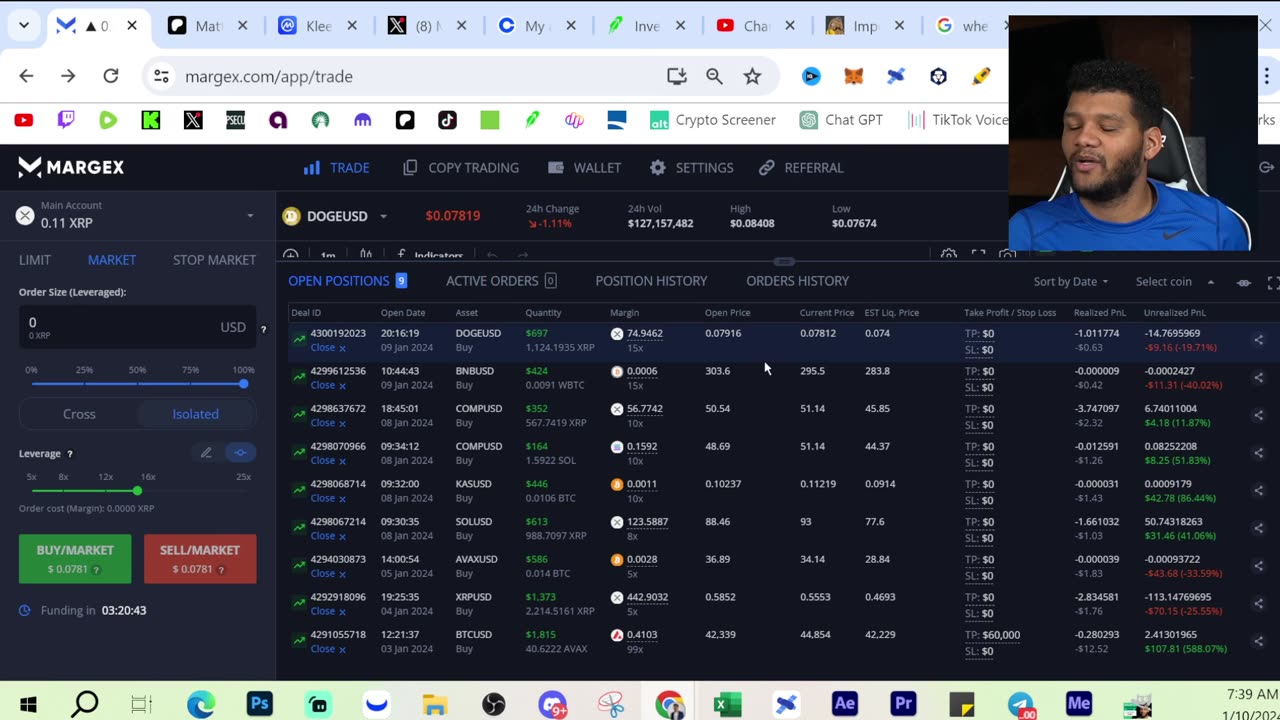The width and height of the screenshot is (1280, 720).
Task: Open chart settings gear icon
Action: pos(948,256)
